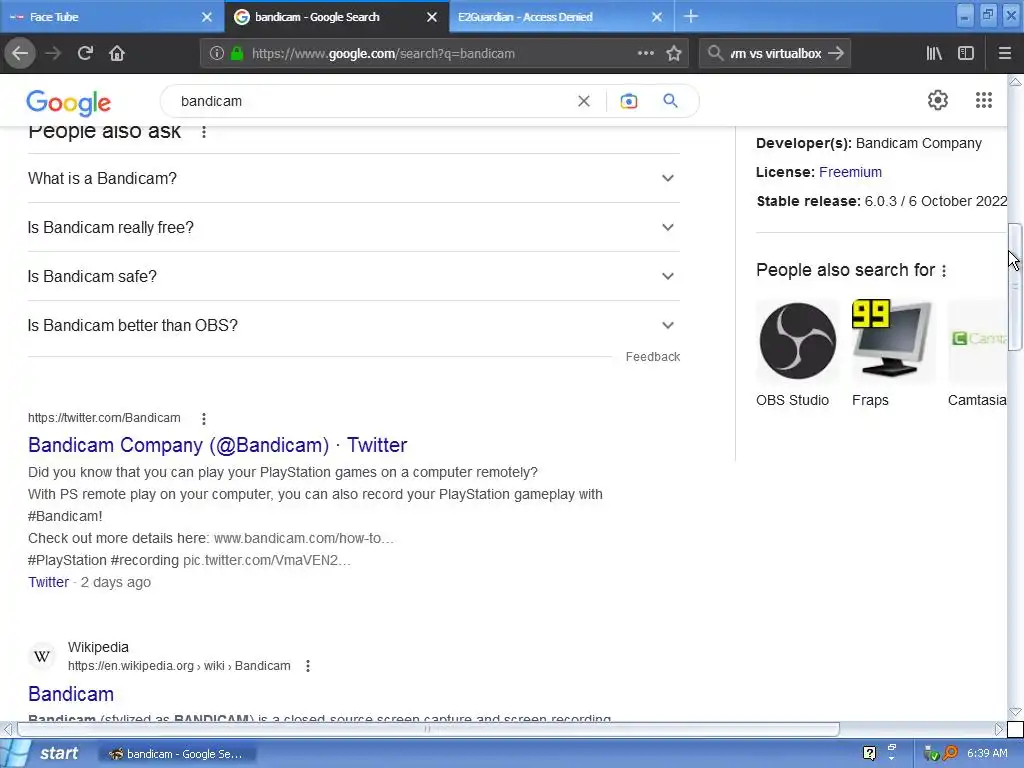Screen dimensions: 1024x768
Task: Click the horizontal scrollbar right arrow
Action: 999,729
